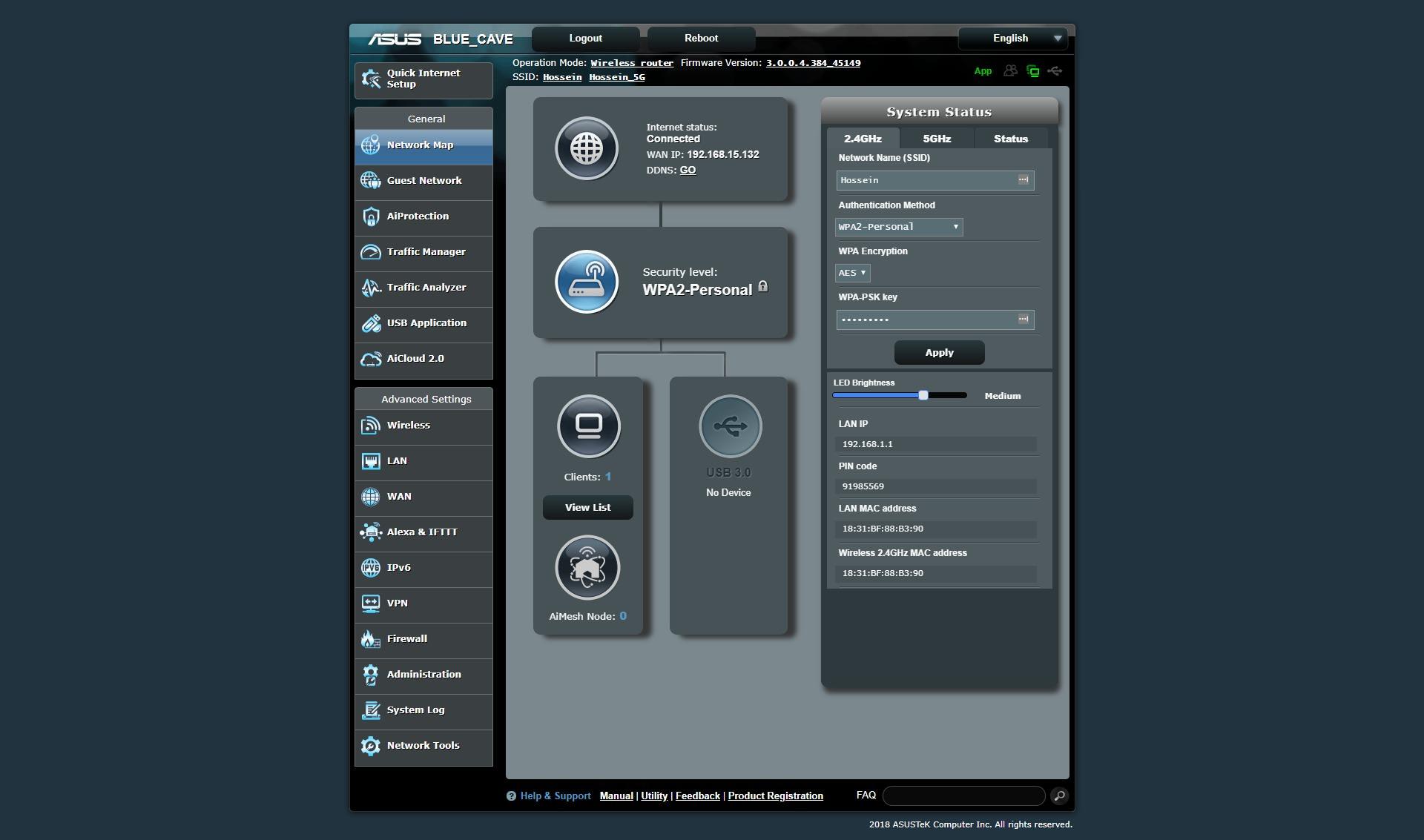Click the AiMesh Node icon
Image resolution: width=1424 pixels, height=840 pixels.
[x=587, y=567]
